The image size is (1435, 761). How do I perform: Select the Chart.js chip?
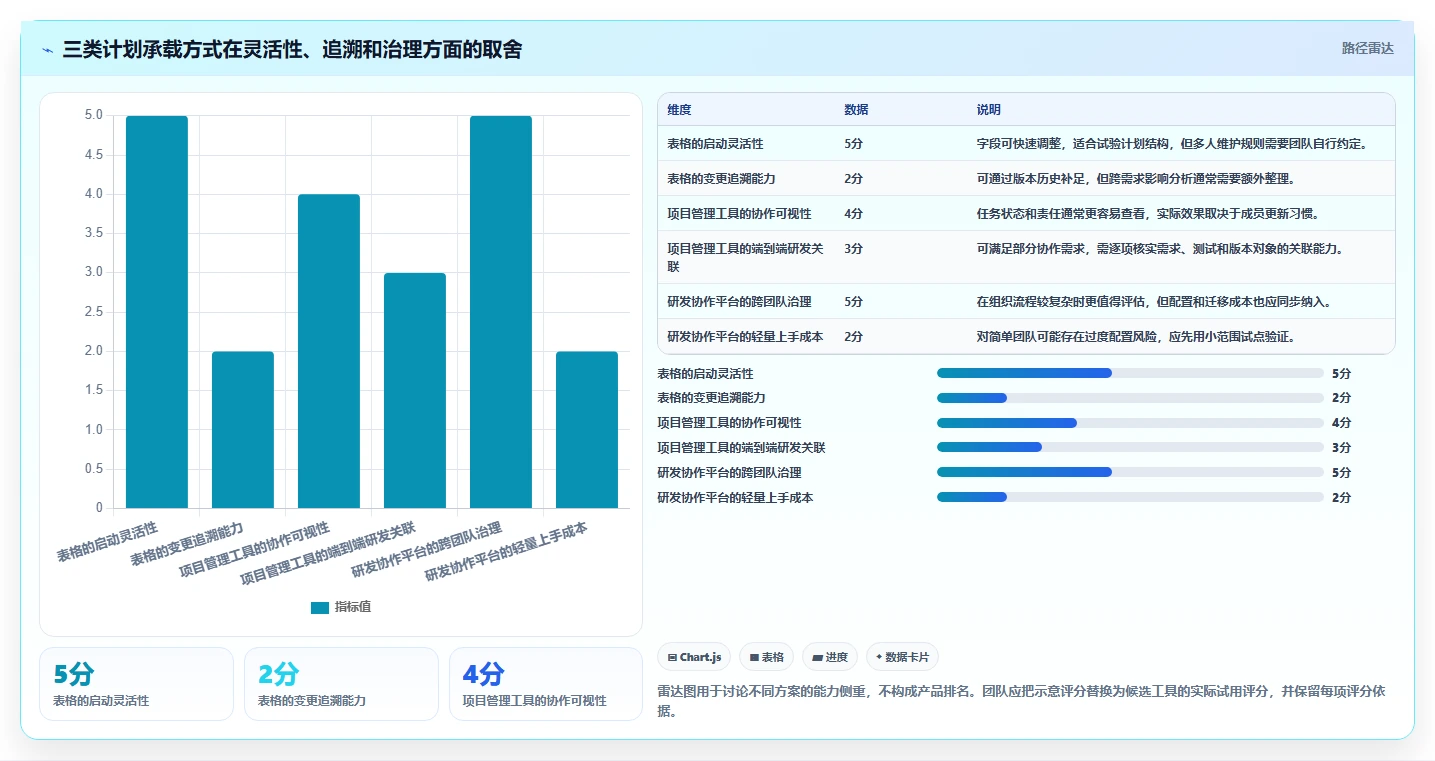coord(694,657)
